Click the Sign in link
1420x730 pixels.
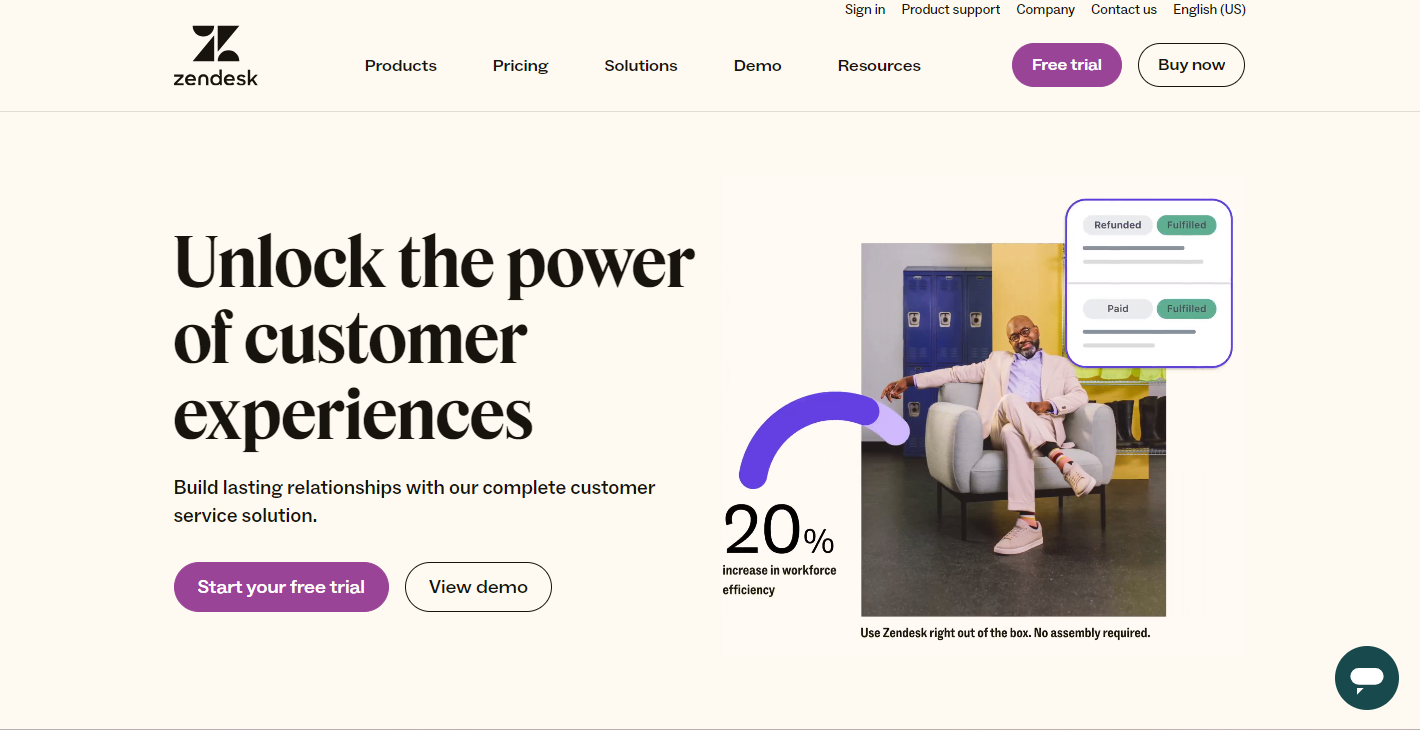click(x=865, y=10)
